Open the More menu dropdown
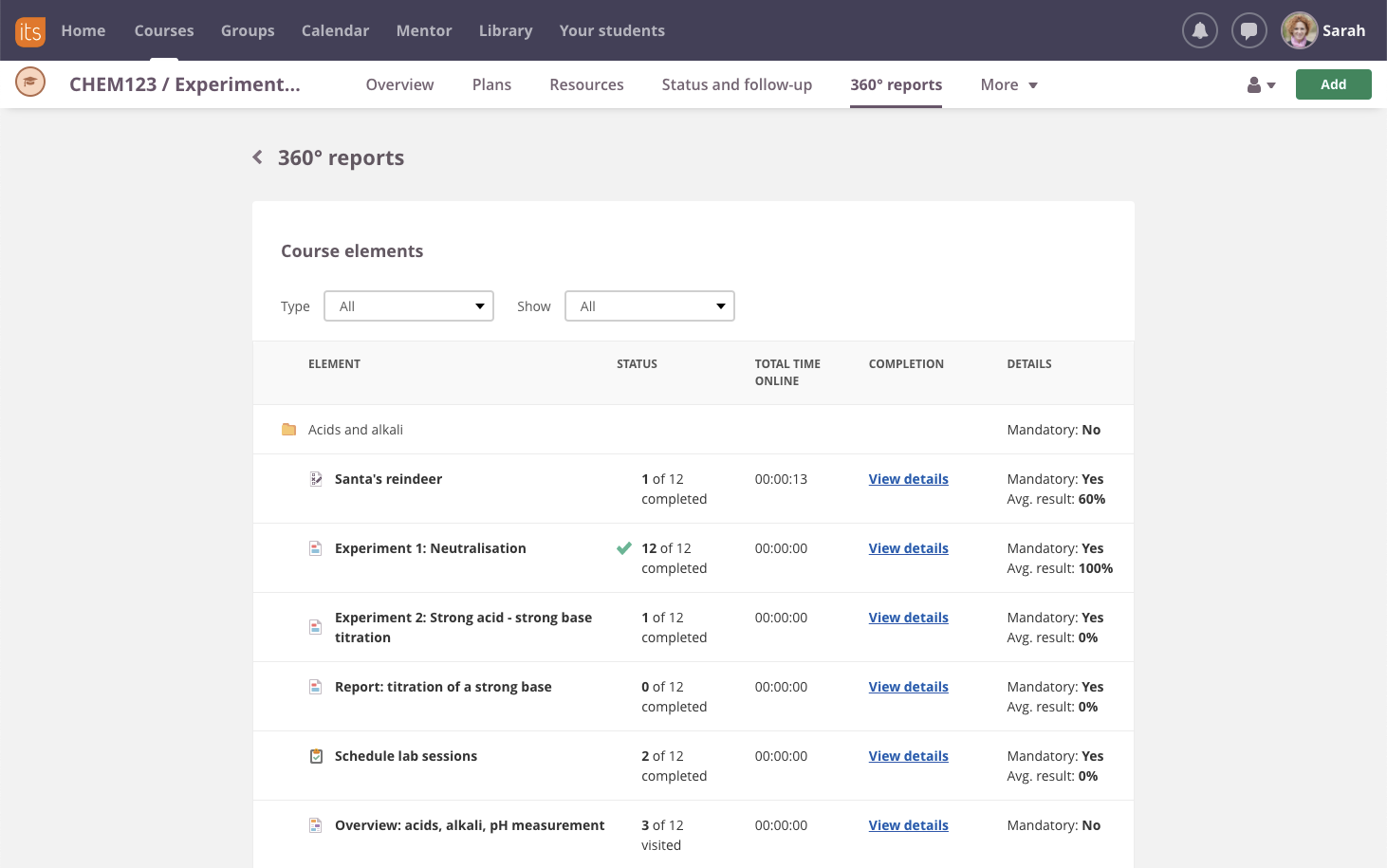This screenshot has width=1387, height=868. (1008, 84)
